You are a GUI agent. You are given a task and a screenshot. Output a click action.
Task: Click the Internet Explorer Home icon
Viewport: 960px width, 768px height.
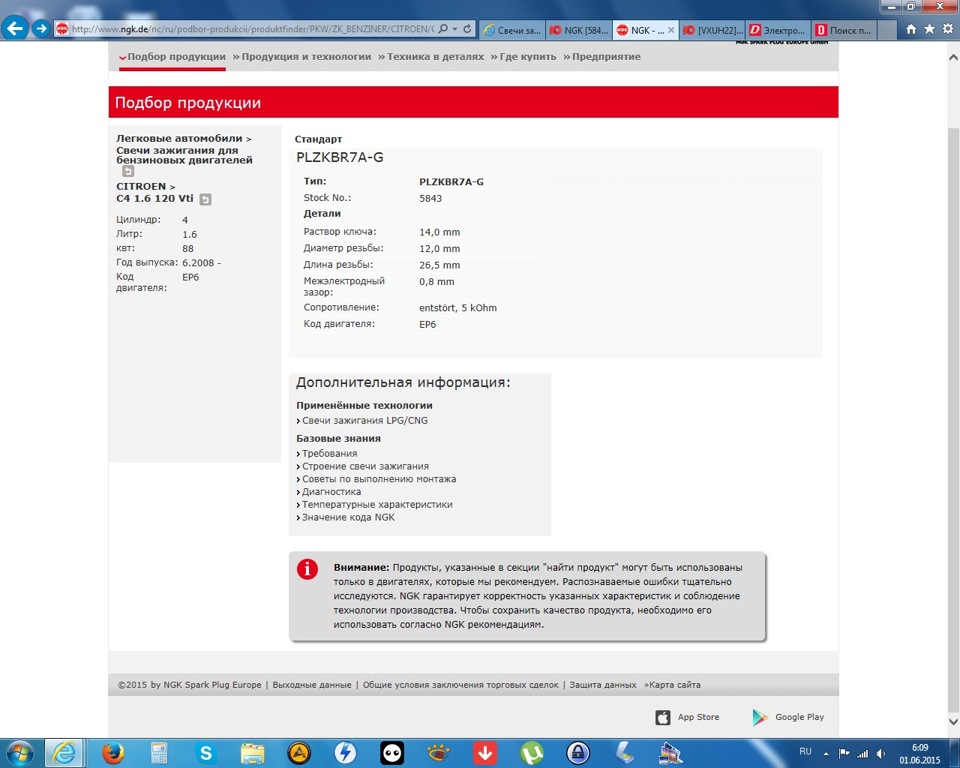point(911,29)
